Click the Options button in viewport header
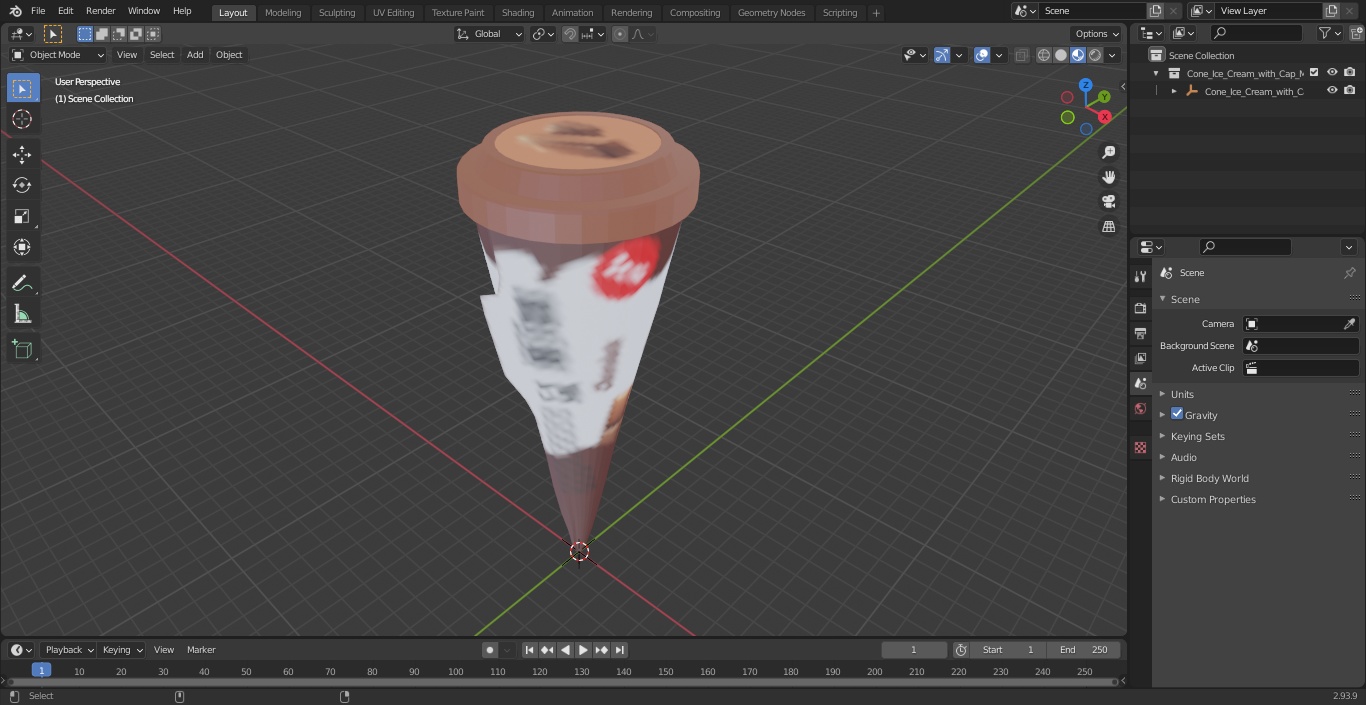The height and width of the screenshot is (705, 1366). [x=1097, y=34]
